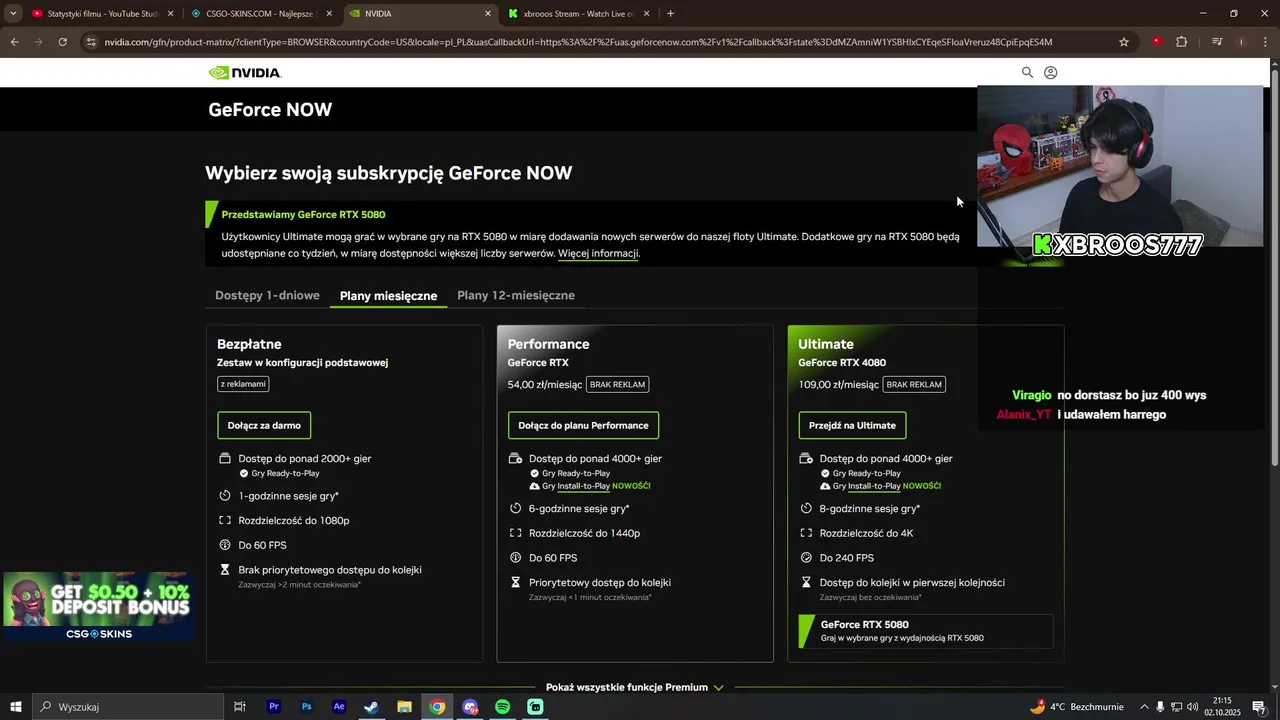Show hidden system tray icons
The width and height of the screenshot is (1280, 720).
point(1144,707)
